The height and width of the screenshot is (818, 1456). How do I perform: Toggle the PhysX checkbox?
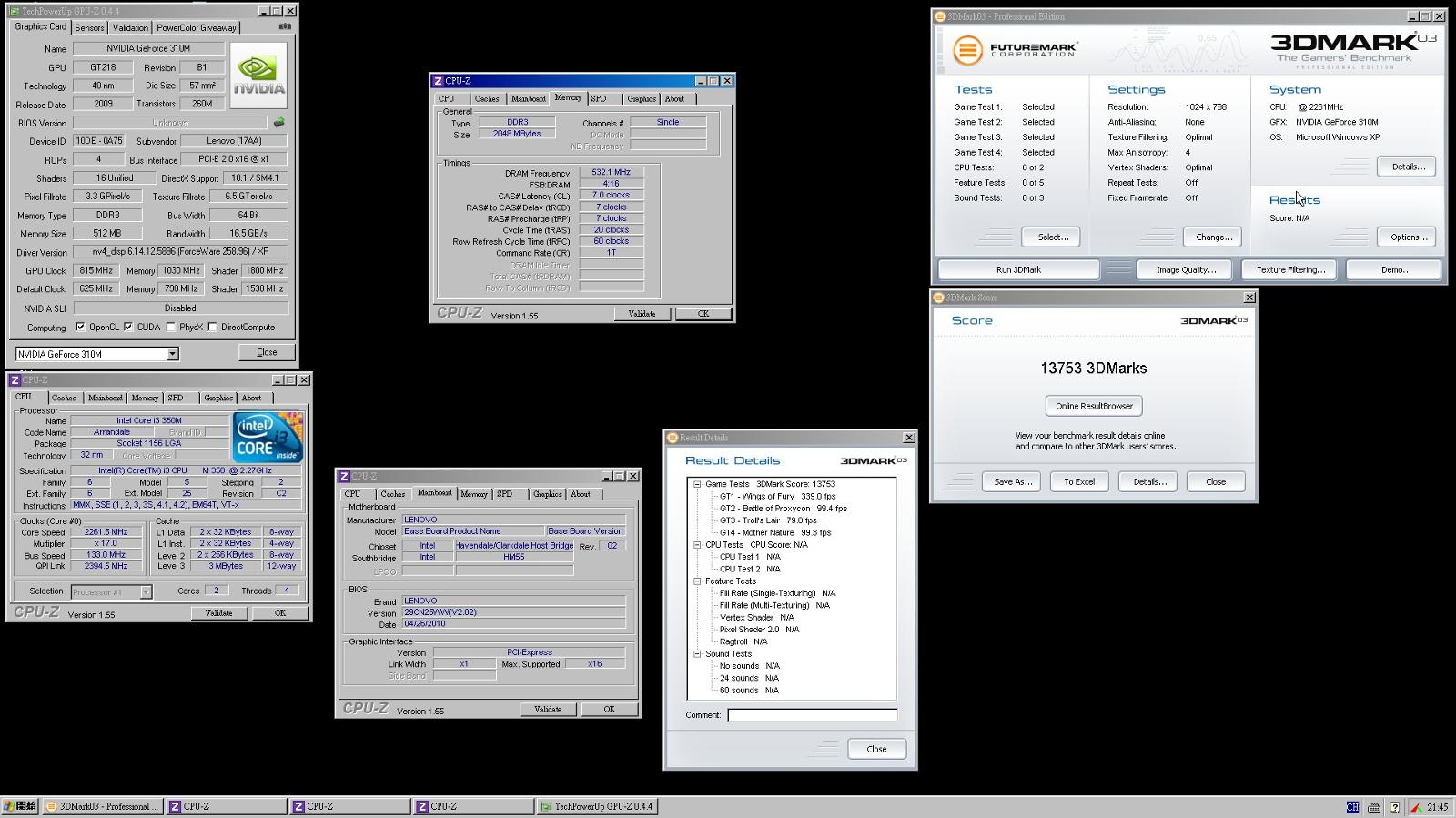pos(170,327)
